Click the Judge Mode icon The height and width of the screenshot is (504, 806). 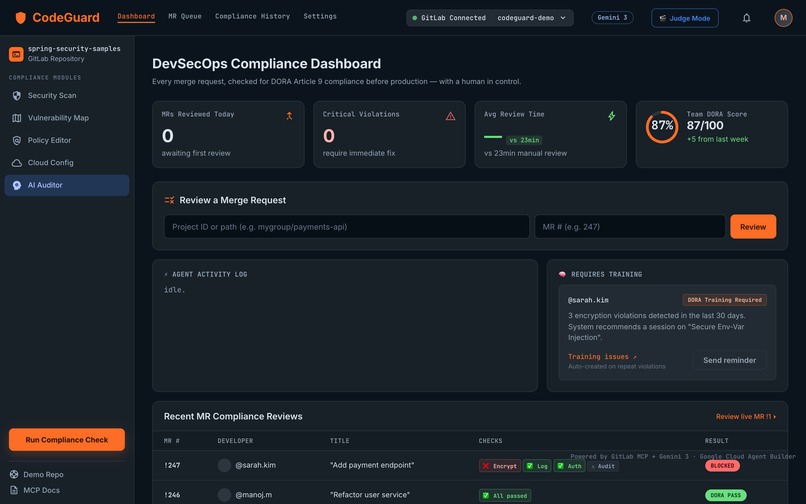click(x=663, y=18)
